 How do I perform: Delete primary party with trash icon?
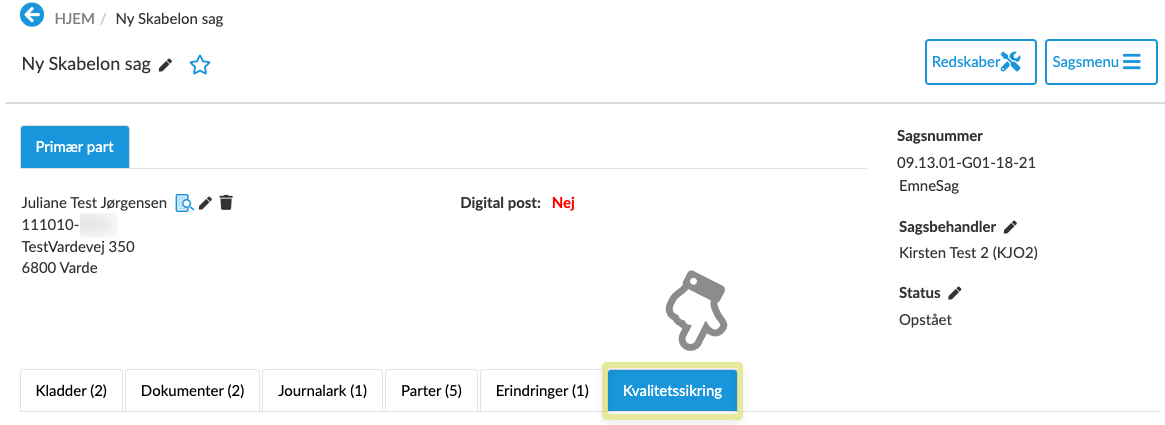click(226, 203)
